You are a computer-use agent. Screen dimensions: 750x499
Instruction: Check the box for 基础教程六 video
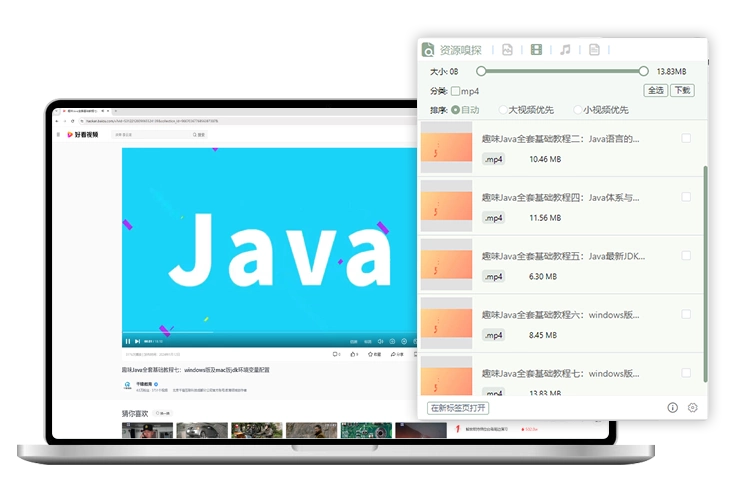[x=686, y=314]
